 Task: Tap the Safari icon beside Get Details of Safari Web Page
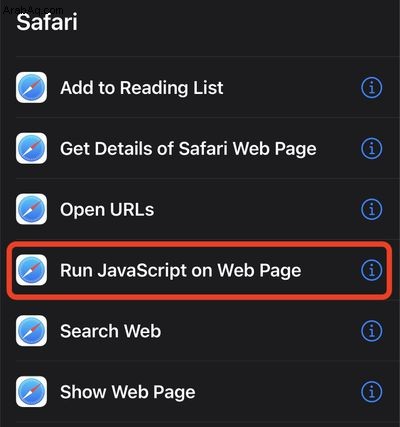tap(31, 148)
